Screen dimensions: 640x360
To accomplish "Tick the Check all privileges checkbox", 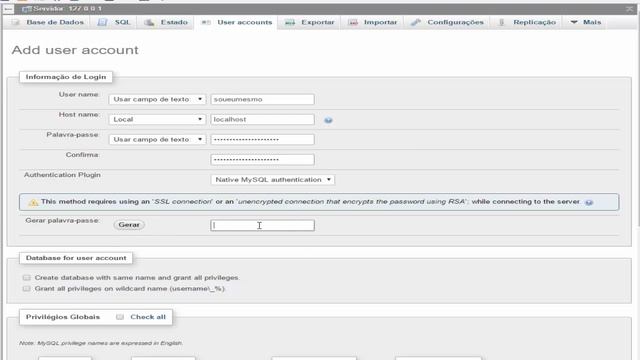I will 120,317.
